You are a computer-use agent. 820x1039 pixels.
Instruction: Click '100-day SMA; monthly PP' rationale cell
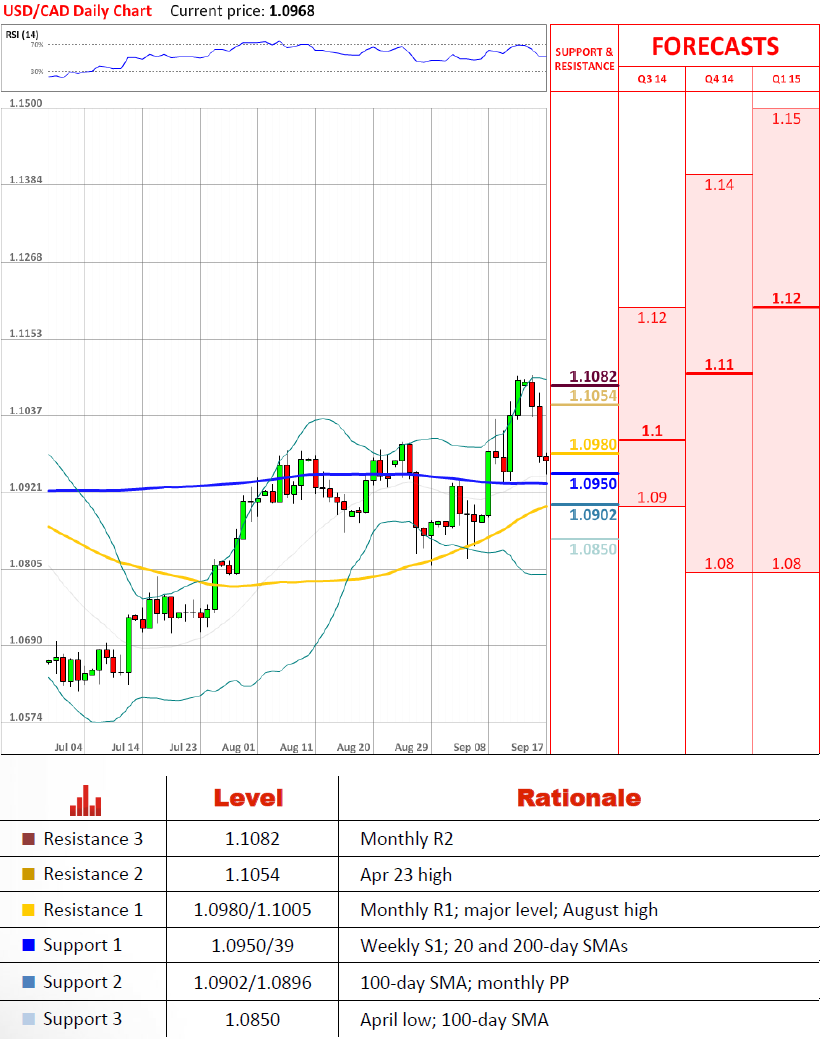click(464, 983)
